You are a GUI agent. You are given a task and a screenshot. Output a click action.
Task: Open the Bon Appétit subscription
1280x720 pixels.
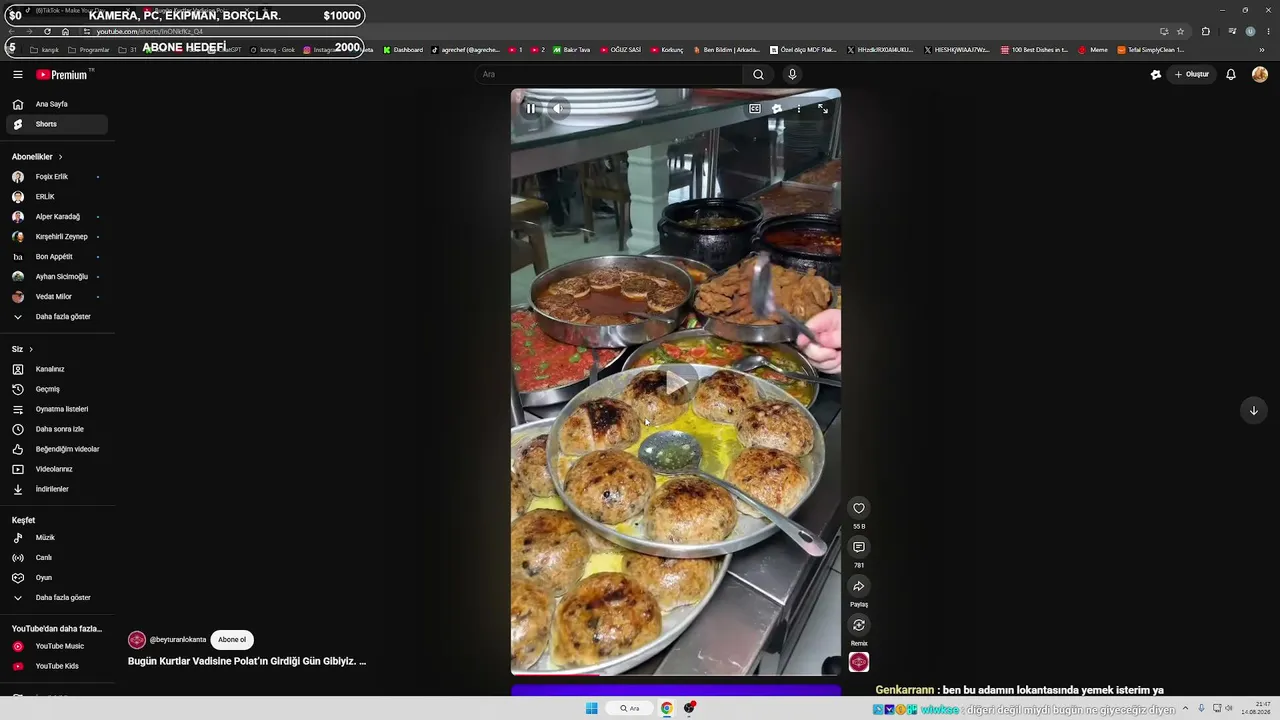(57, 257)
